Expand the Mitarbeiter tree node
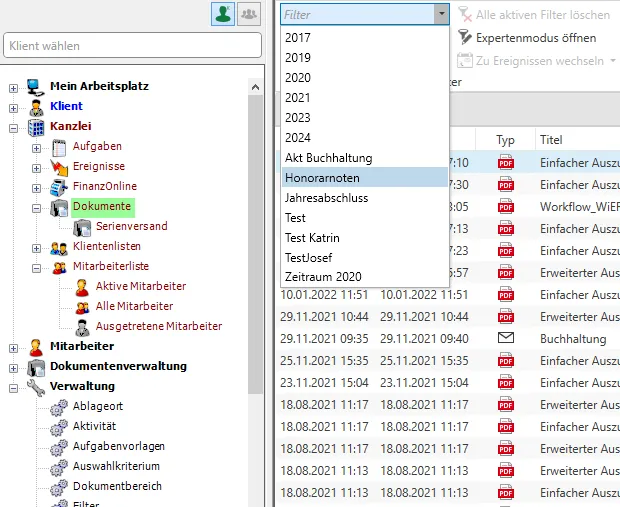This screenshot has height=507, width=620. 13,348
